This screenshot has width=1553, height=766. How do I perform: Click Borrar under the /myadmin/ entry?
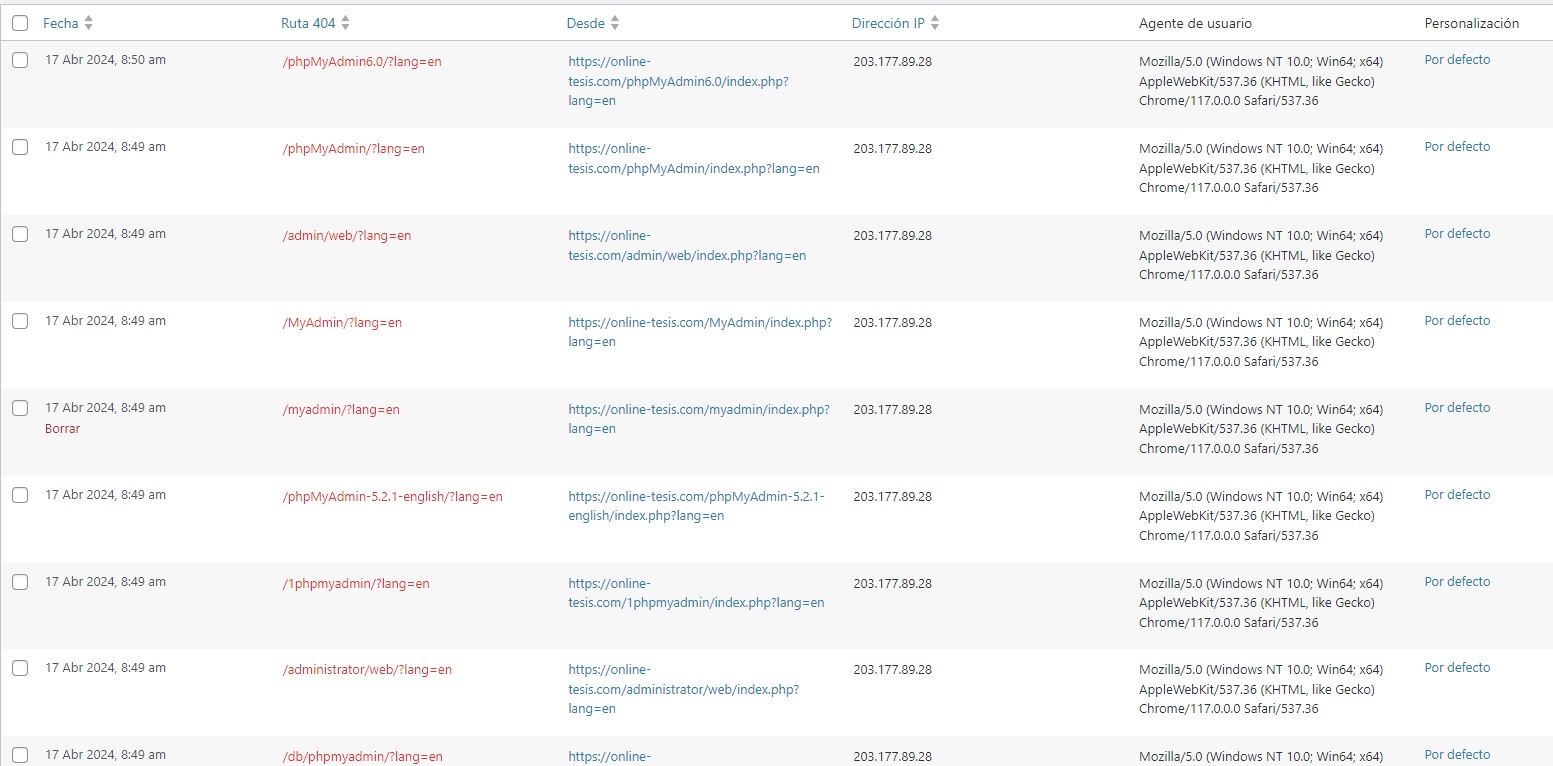[62, 429]
